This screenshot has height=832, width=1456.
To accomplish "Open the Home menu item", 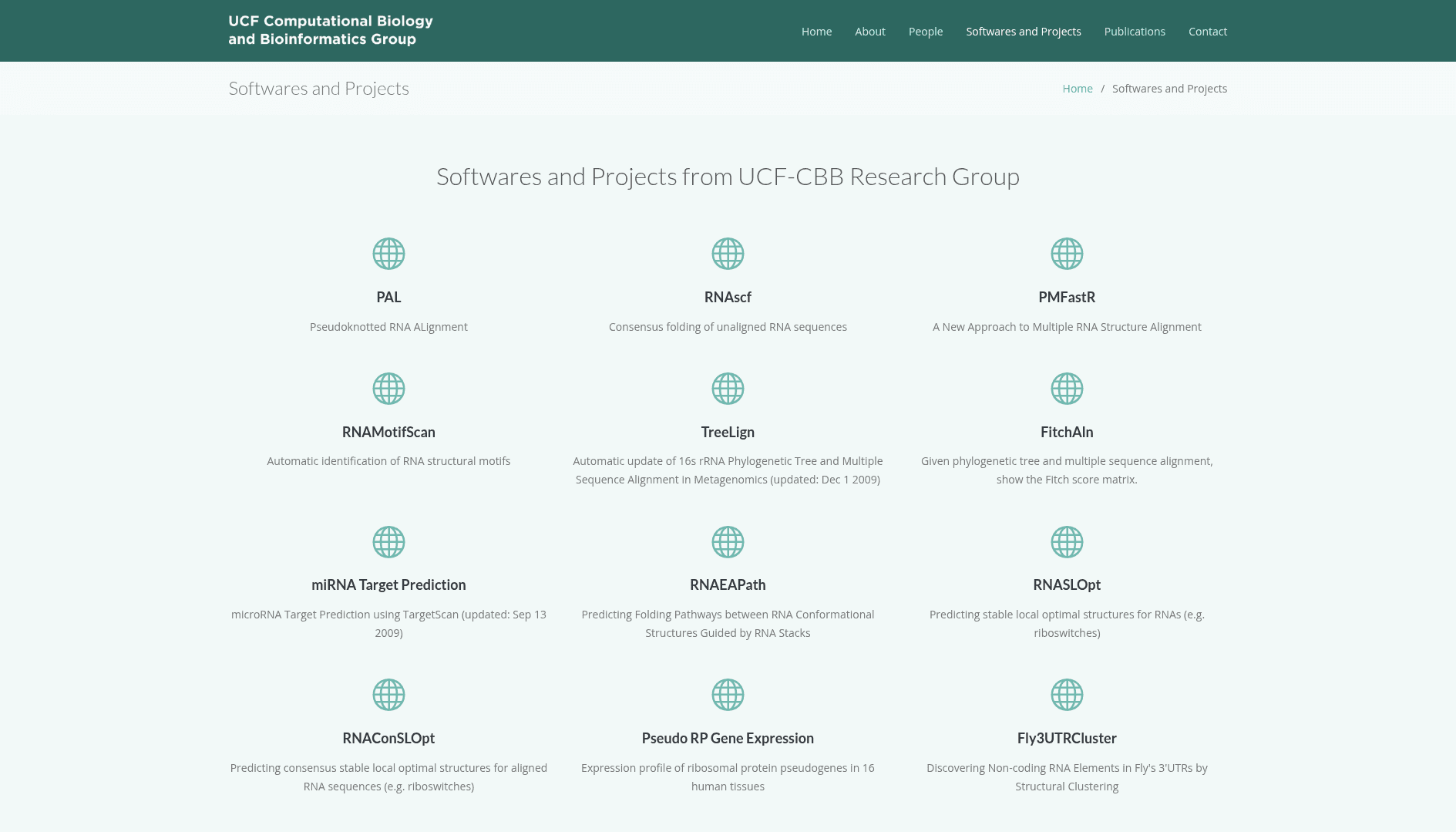I will click(x=816, y=32).
